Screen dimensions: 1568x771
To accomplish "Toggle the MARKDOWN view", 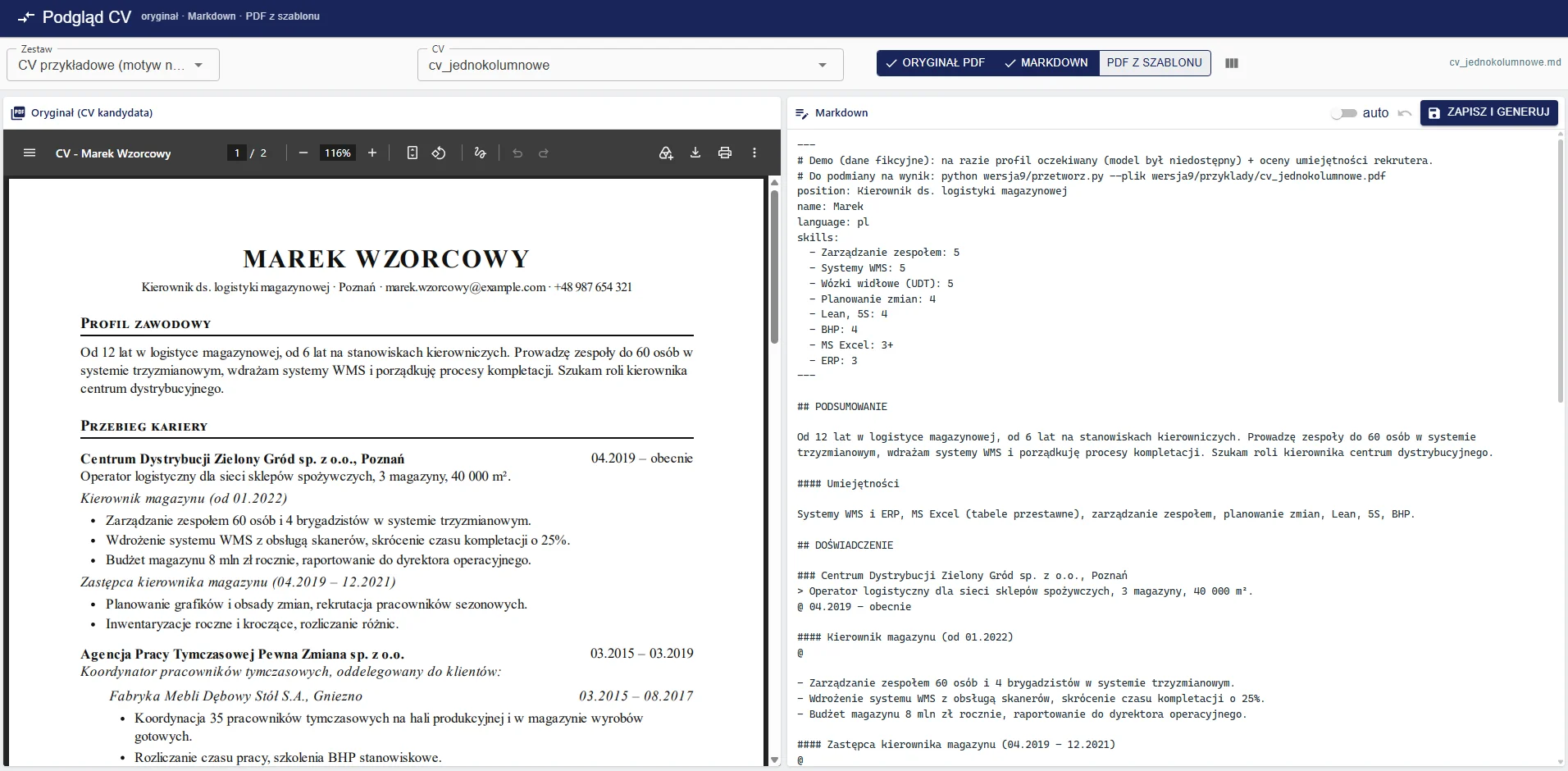I will point(1046,63).
